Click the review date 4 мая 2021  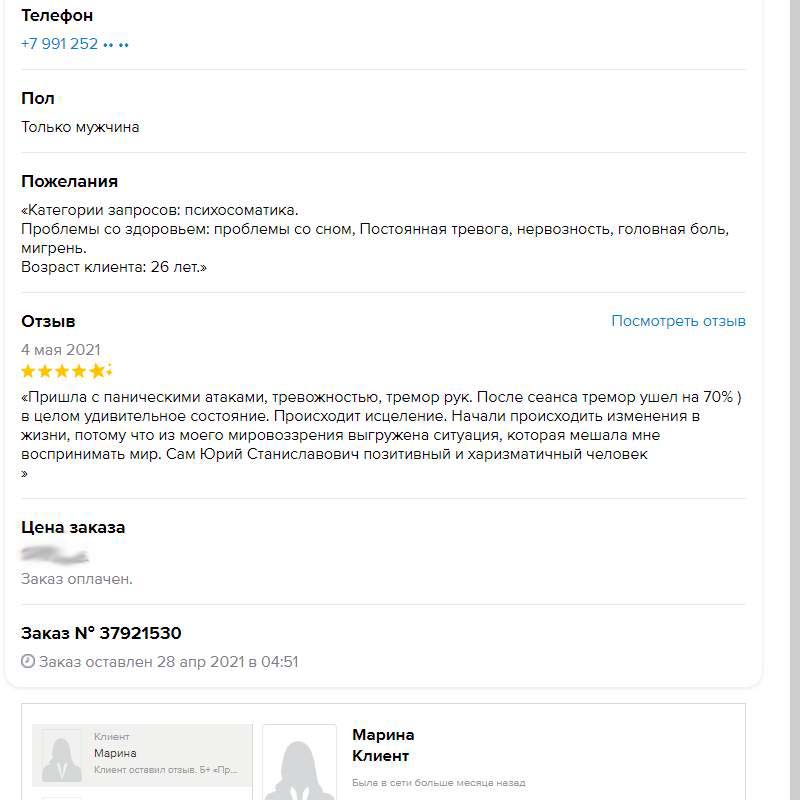(x=61, y=350)
